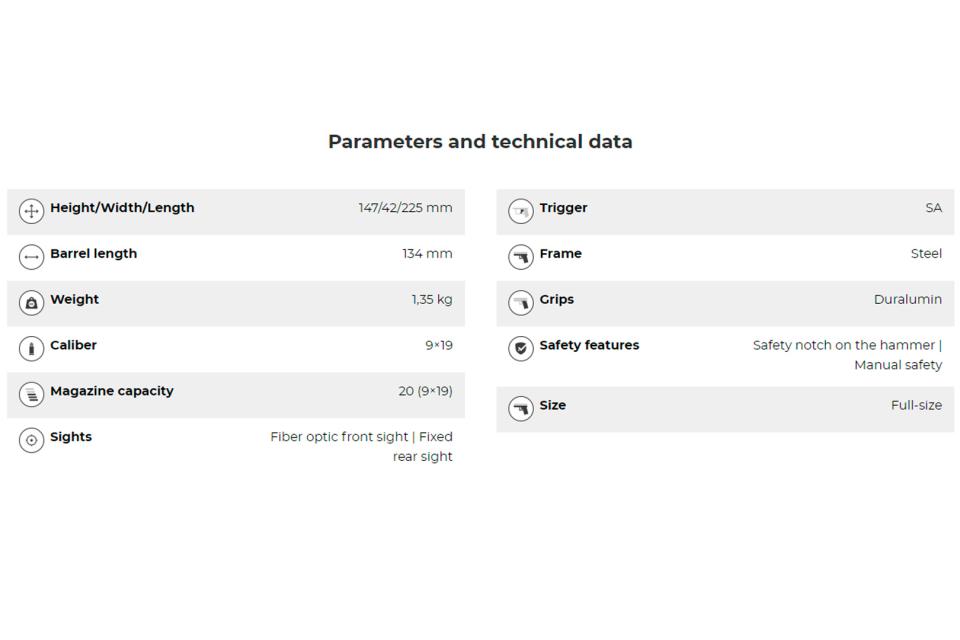Click the Size pistol icon
The height and width of the screenshot is (640, 960).
click(x=520, y=409)
